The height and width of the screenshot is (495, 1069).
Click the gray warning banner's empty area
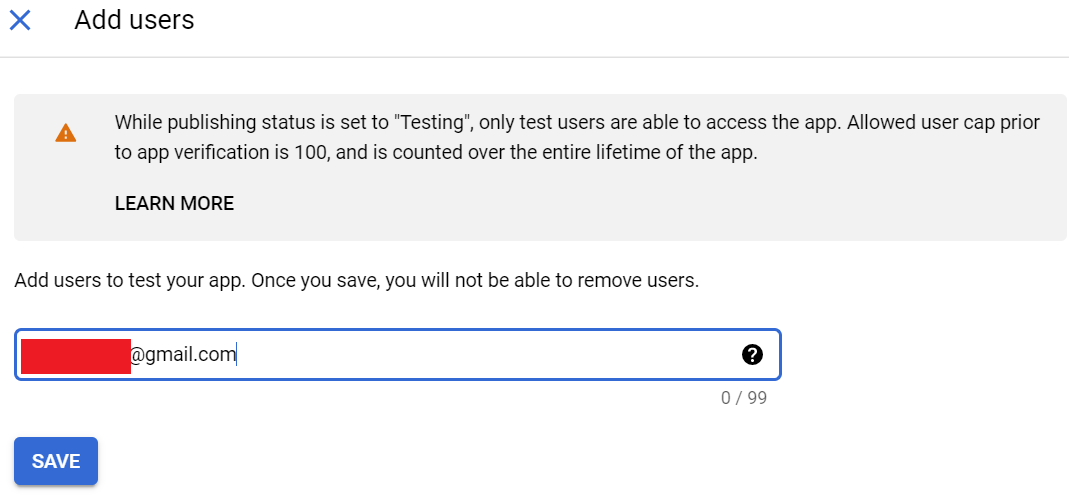click(x=700, y=205)
